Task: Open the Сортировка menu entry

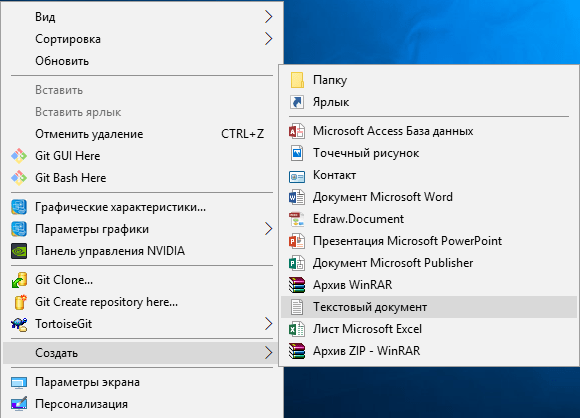Action: (x=142, y=39)
